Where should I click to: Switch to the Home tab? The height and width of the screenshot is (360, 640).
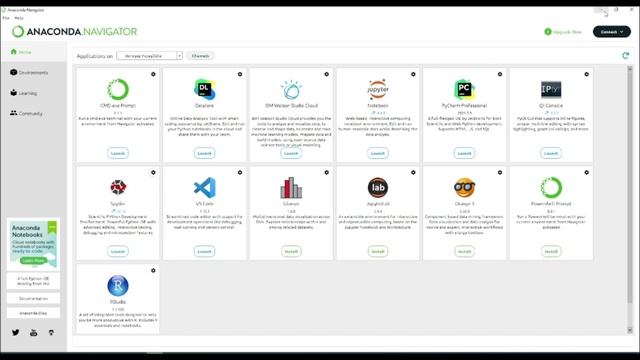[x=33, y=52]
